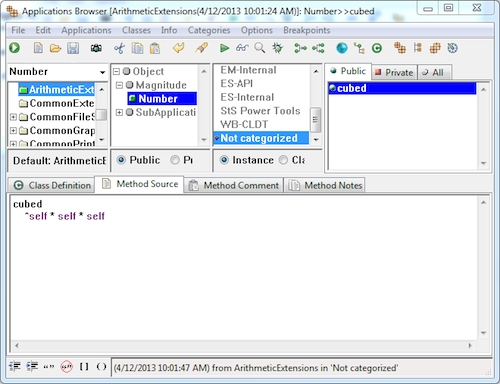Click the add quotes icon at bottom
Screen dimensions: 500x384
click(49, 367)
